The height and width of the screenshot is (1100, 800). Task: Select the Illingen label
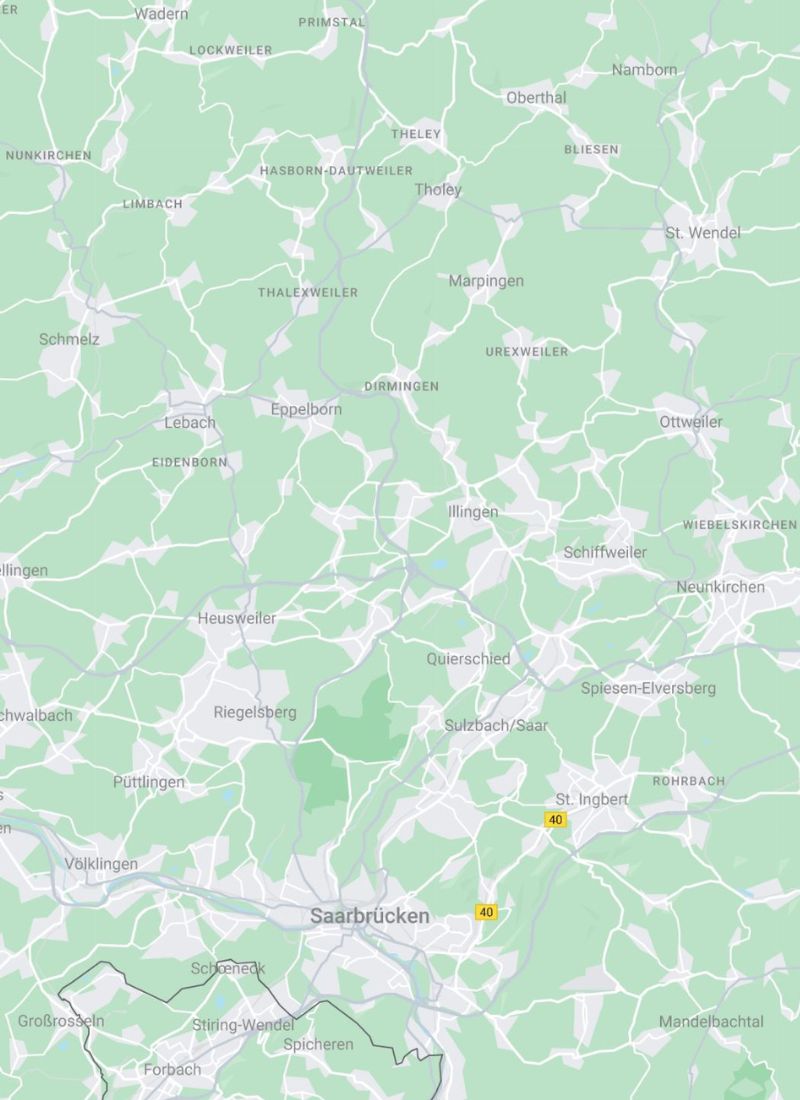[473, 513]
